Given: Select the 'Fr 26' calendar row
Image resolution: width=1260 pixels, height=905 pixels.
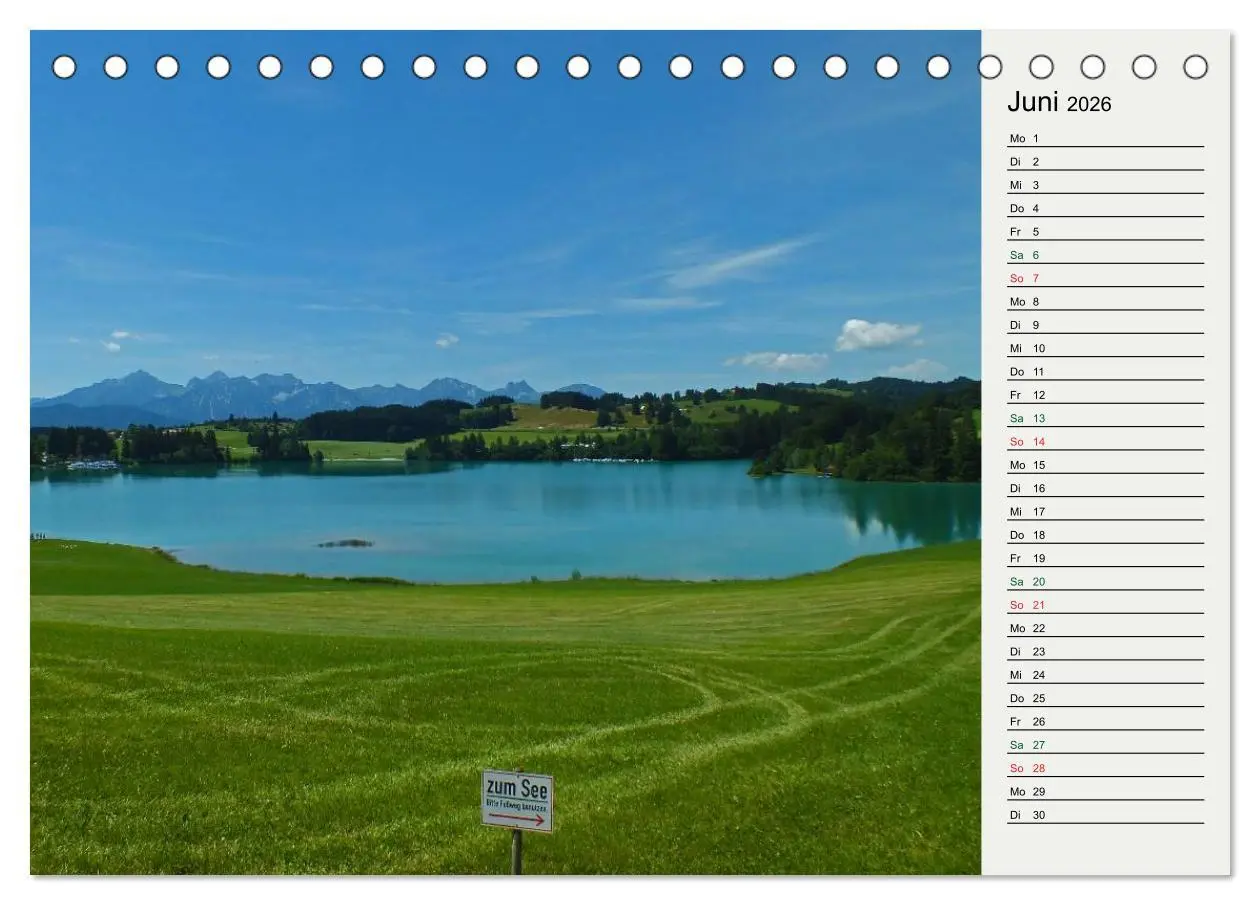Looking at the screenshot, I should [1105, 721].
